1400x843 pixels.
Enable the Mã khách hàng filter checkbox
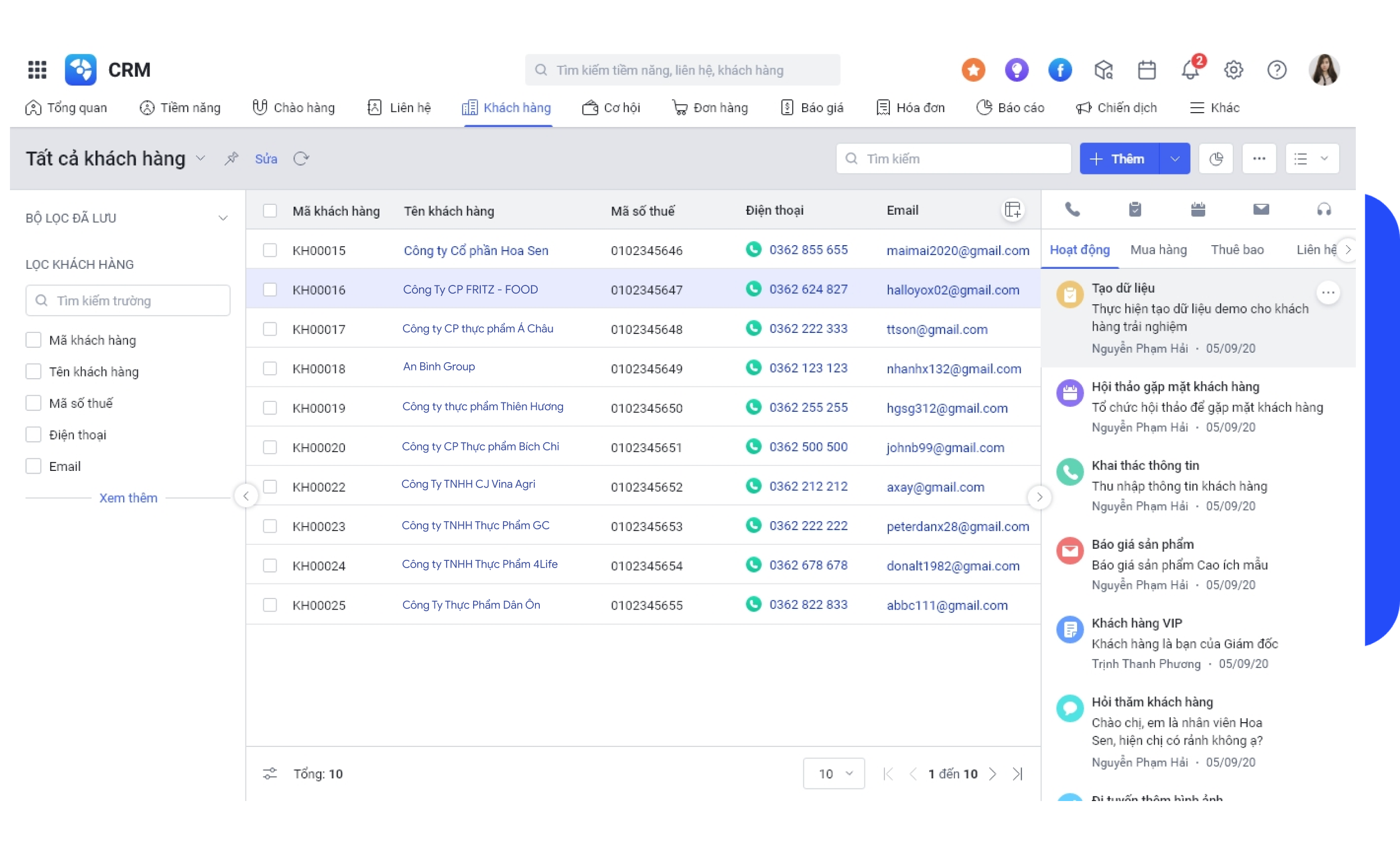(x=33, y=340)
